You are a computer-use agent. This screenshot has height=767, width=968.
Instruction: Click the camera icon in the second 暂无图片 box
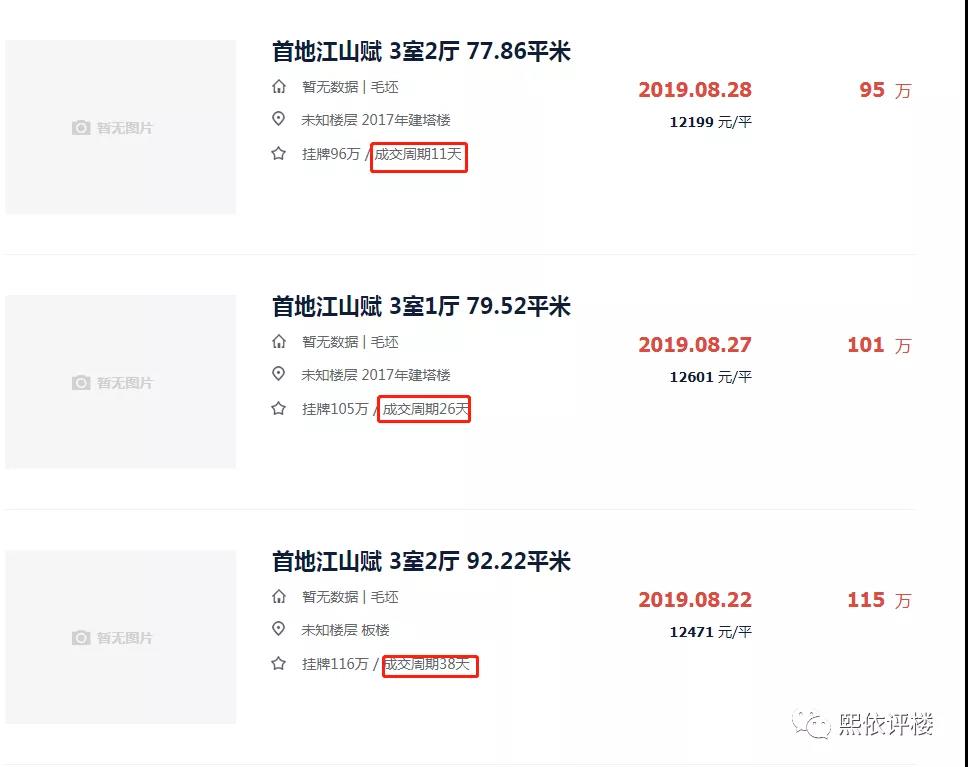tap(82, 382)
